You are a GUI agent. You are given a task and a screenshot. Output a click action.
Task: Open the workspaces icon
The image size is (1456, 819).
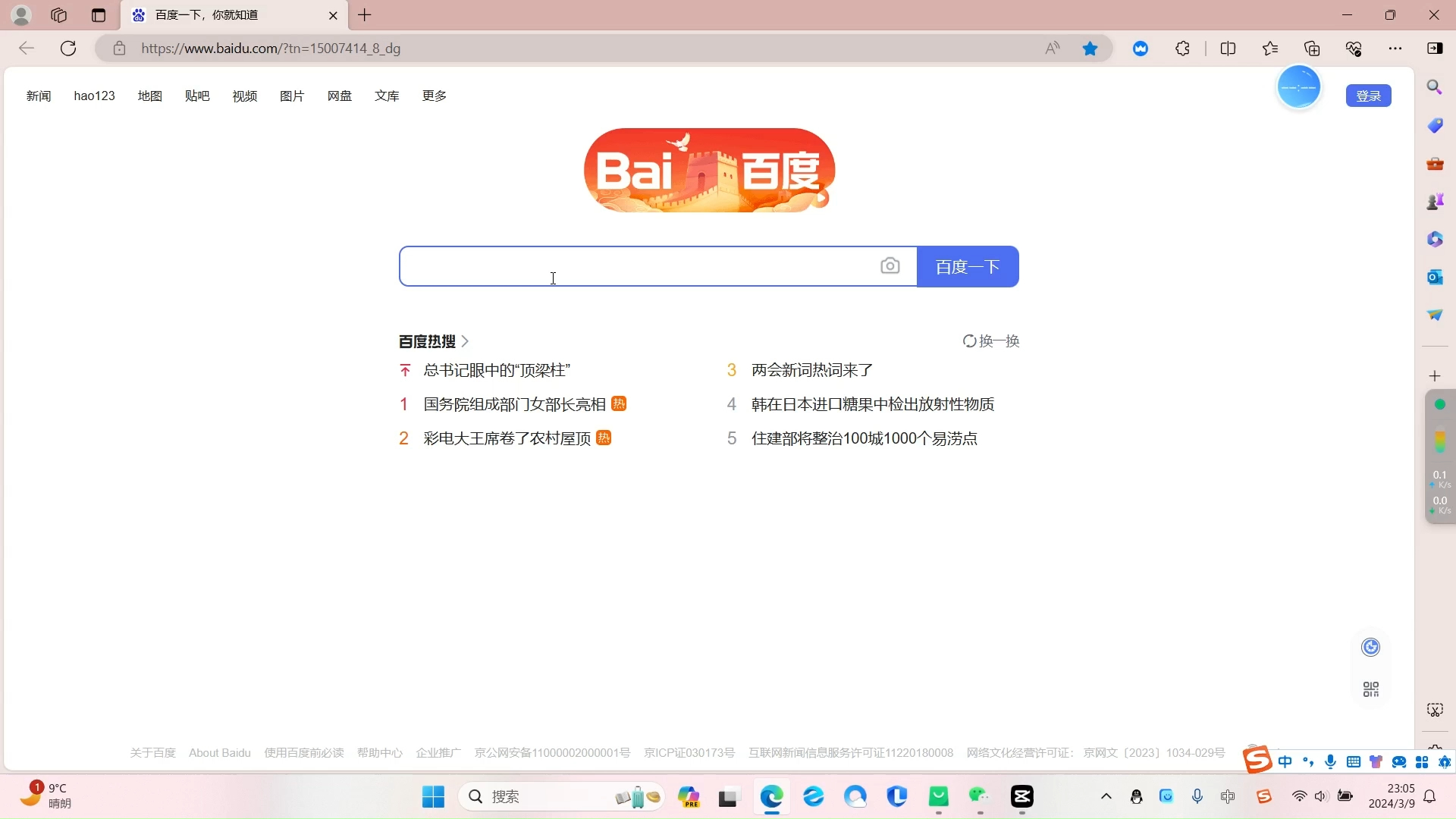tap(59, 15)
